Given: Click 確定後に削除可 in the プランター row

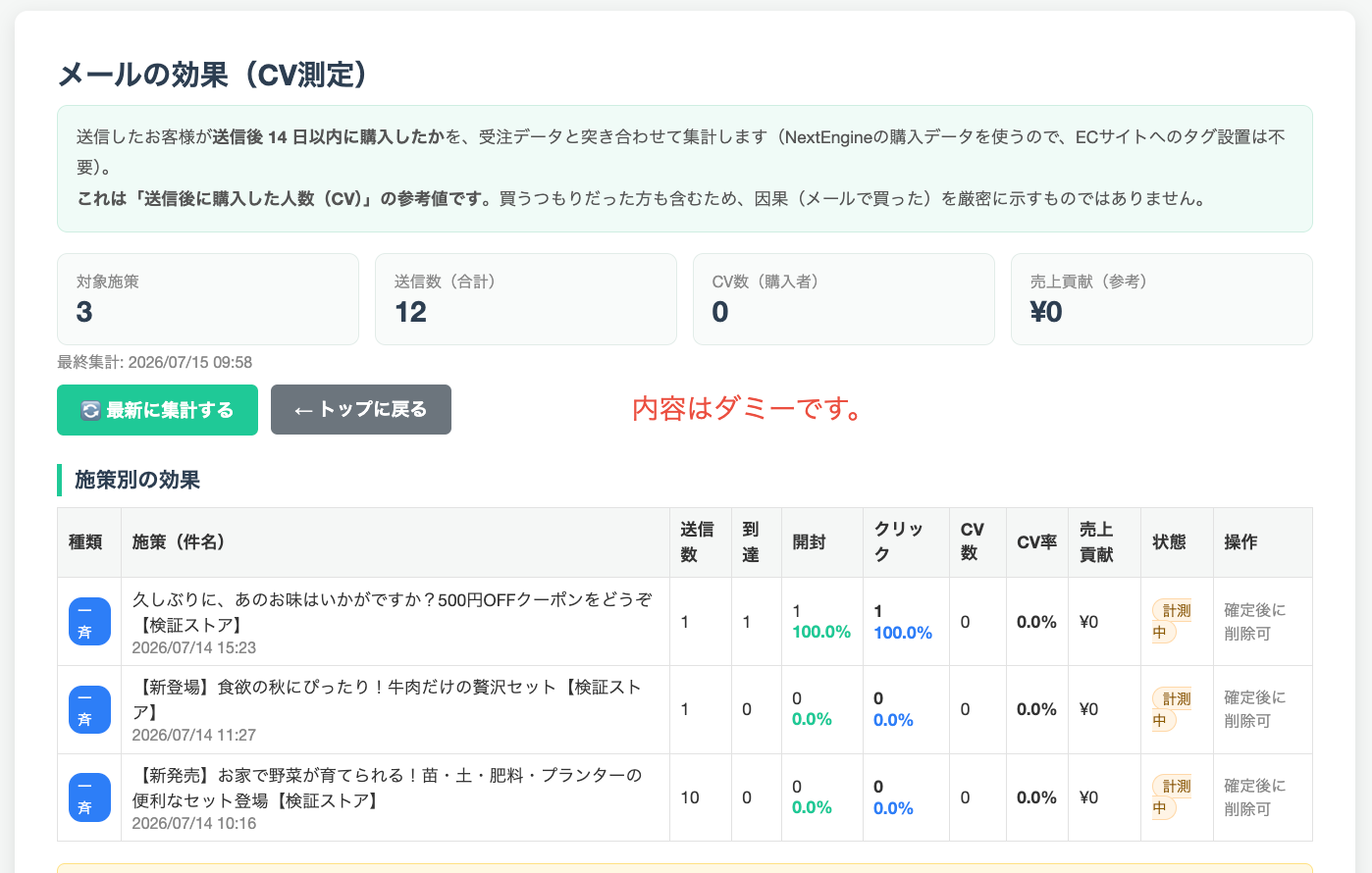Looking at the screenshot, I should (x=1254, y=797).
